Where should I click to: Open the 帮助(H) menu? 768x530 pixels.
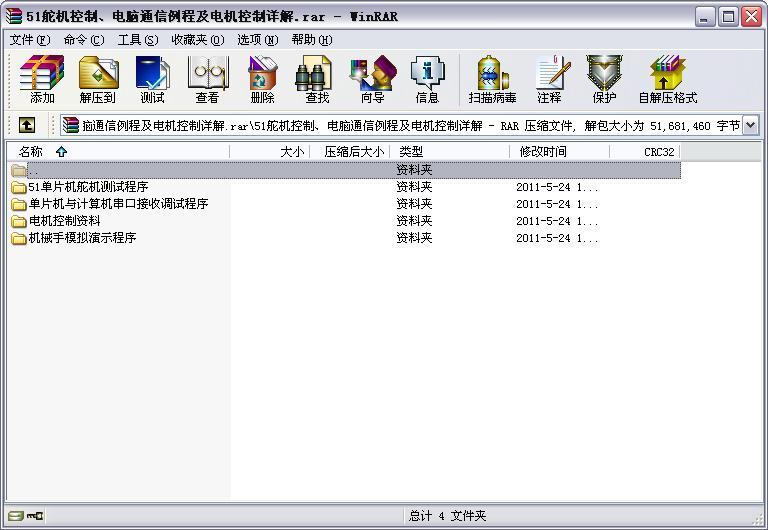(x=312, y=40)
